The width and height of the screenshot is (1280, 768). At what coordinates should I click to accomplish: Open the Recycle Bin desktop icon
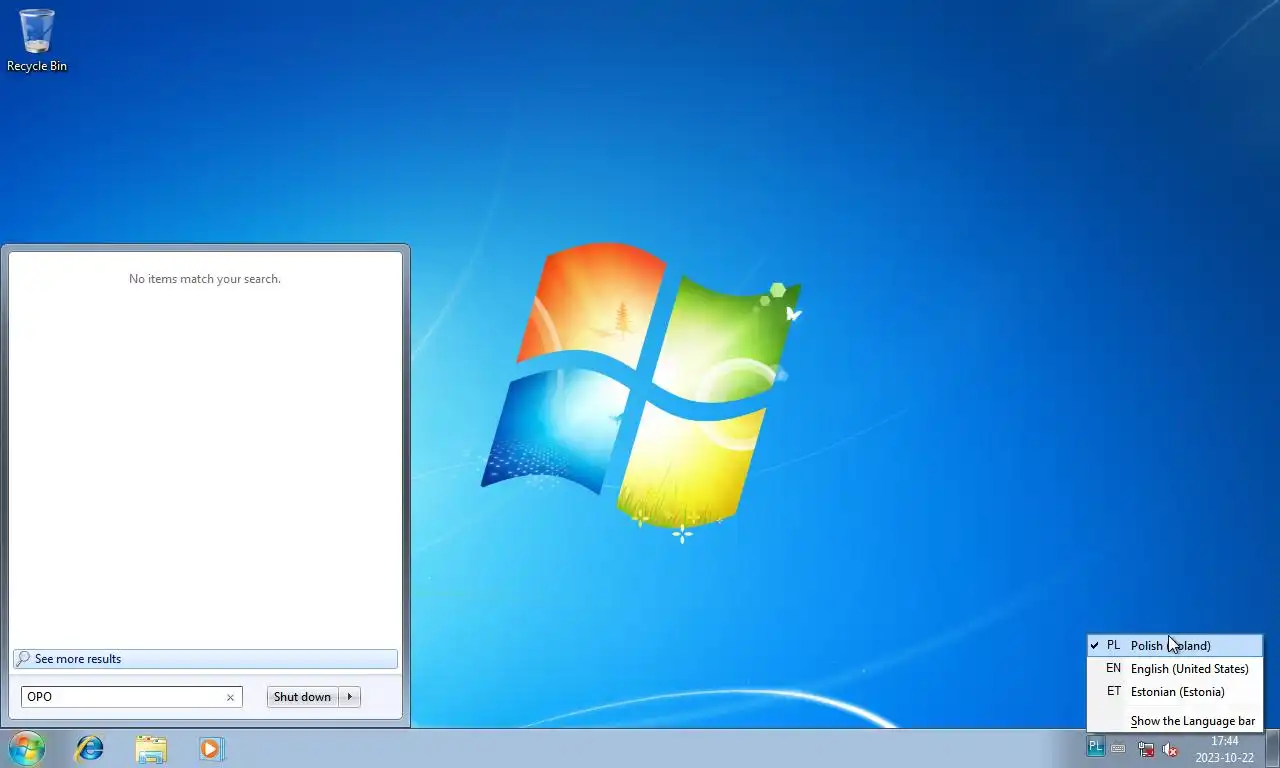(x=37, y=40)
